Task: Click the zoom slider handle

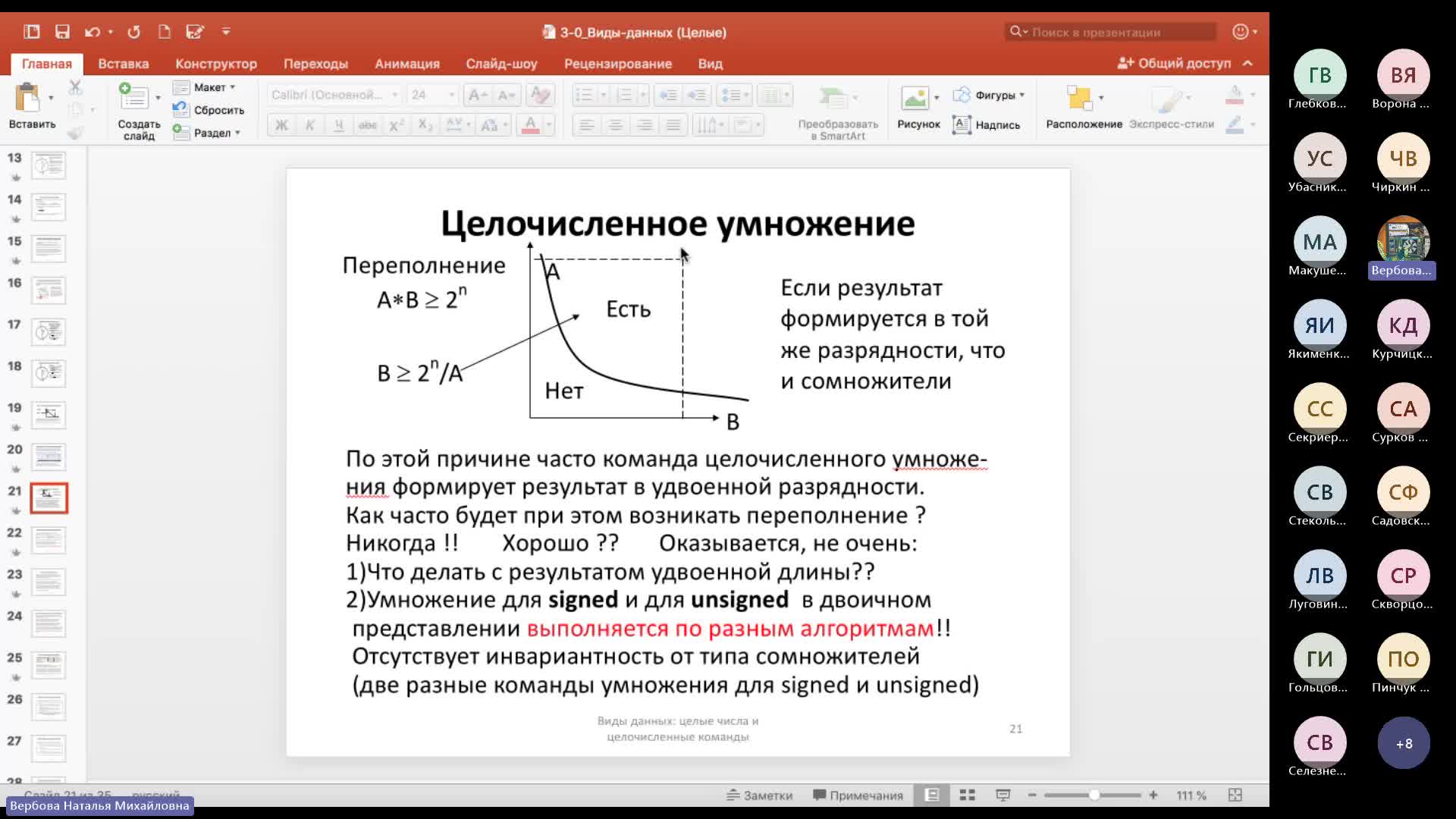Action: point(1094,795)
